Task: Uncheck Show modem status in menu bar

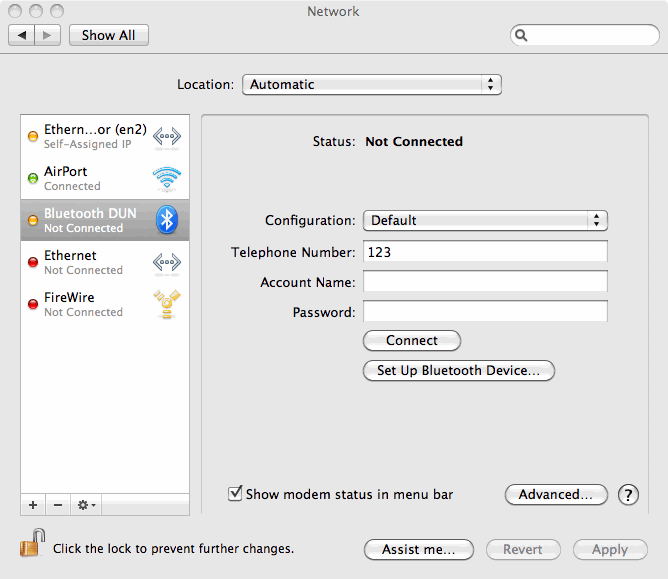Action: coord(236,494)
